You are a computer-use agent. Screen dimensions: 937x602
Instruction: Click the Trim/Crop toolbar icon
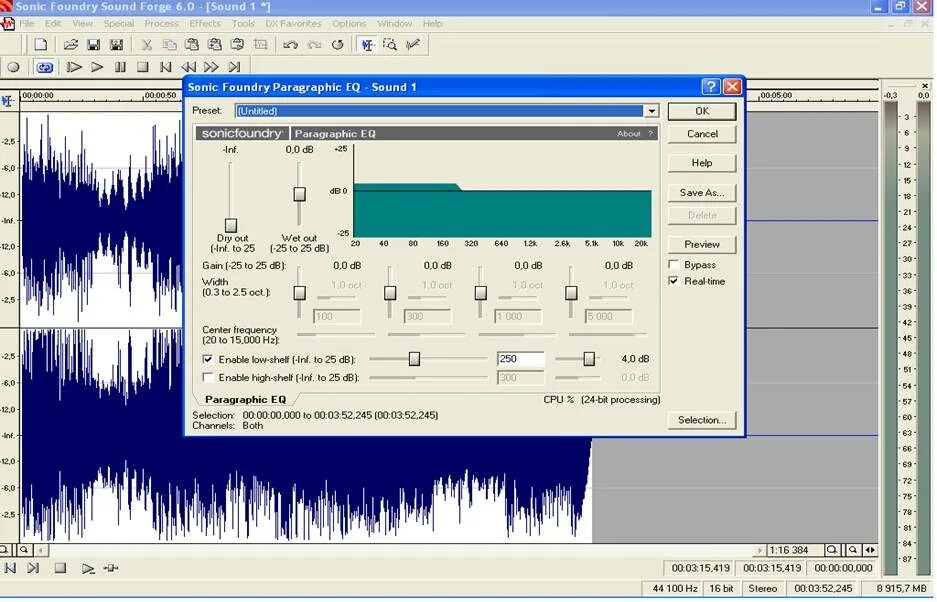(261, 45)
